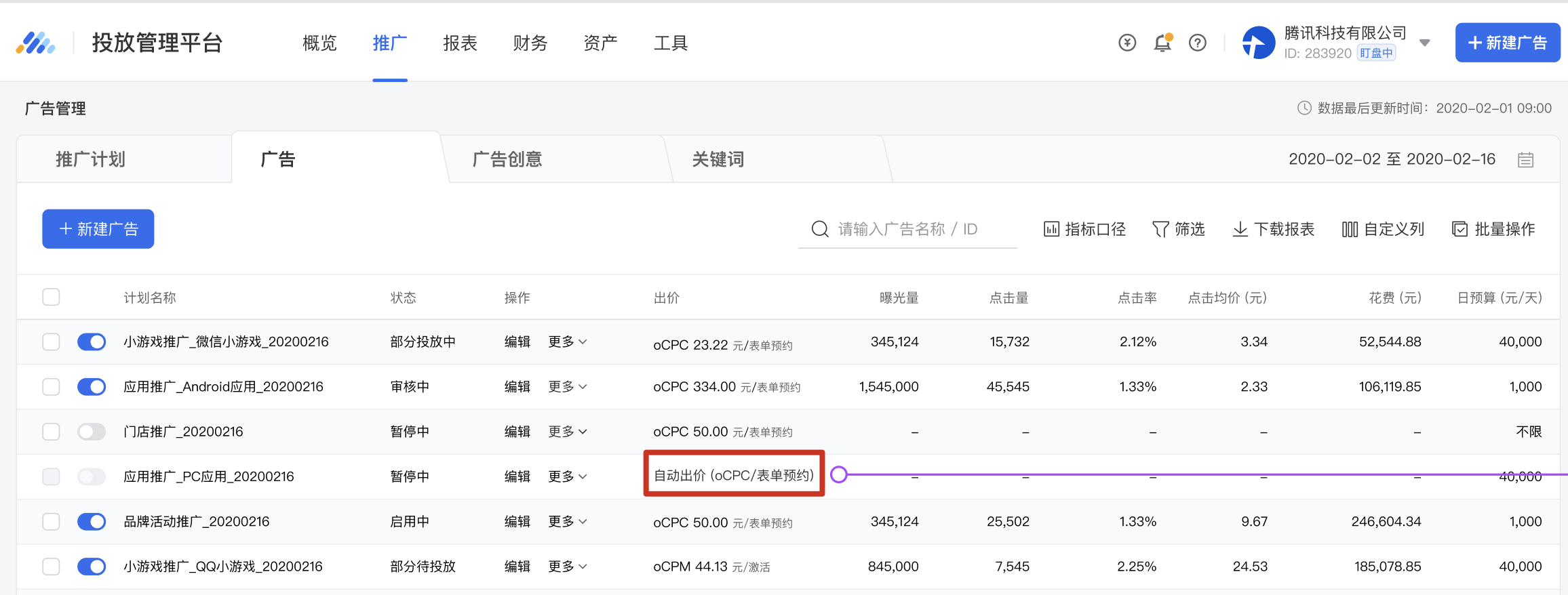Click 编辑 for 应用推广_Android应用

point(517,386)
